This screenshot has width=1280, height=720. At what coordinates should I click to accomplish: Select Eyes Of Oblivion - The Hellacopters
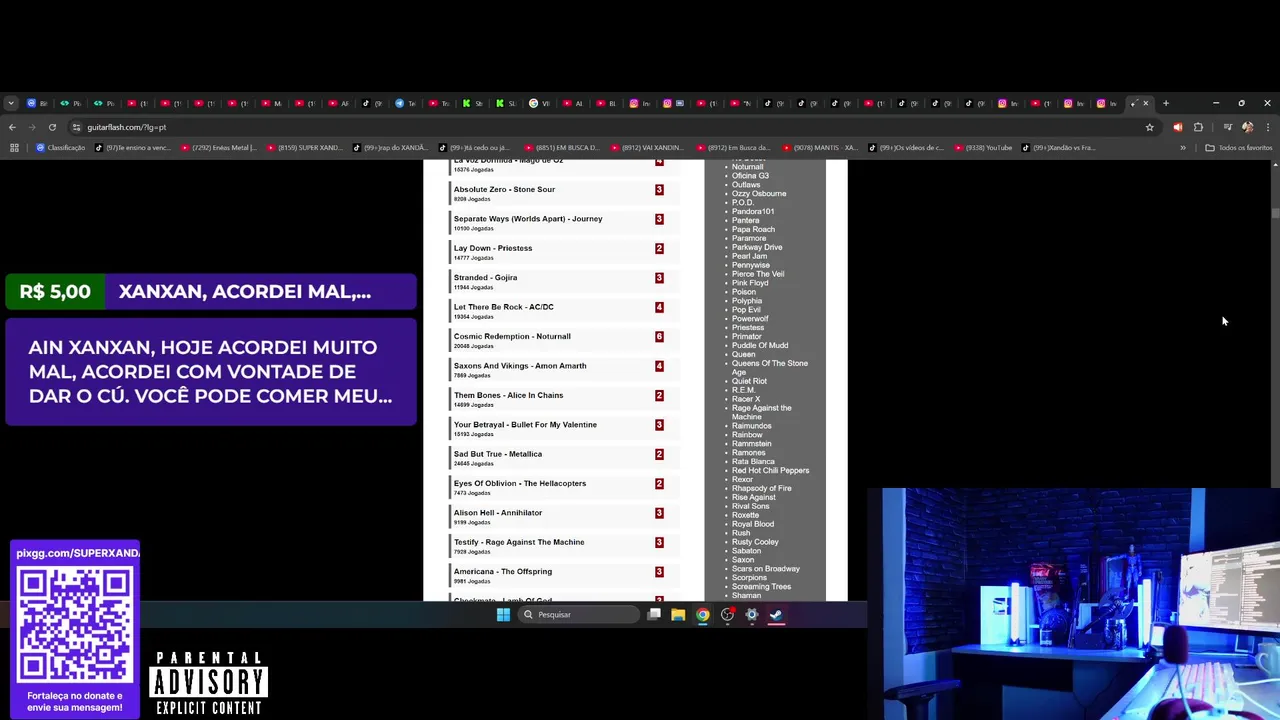pos(520,483)
